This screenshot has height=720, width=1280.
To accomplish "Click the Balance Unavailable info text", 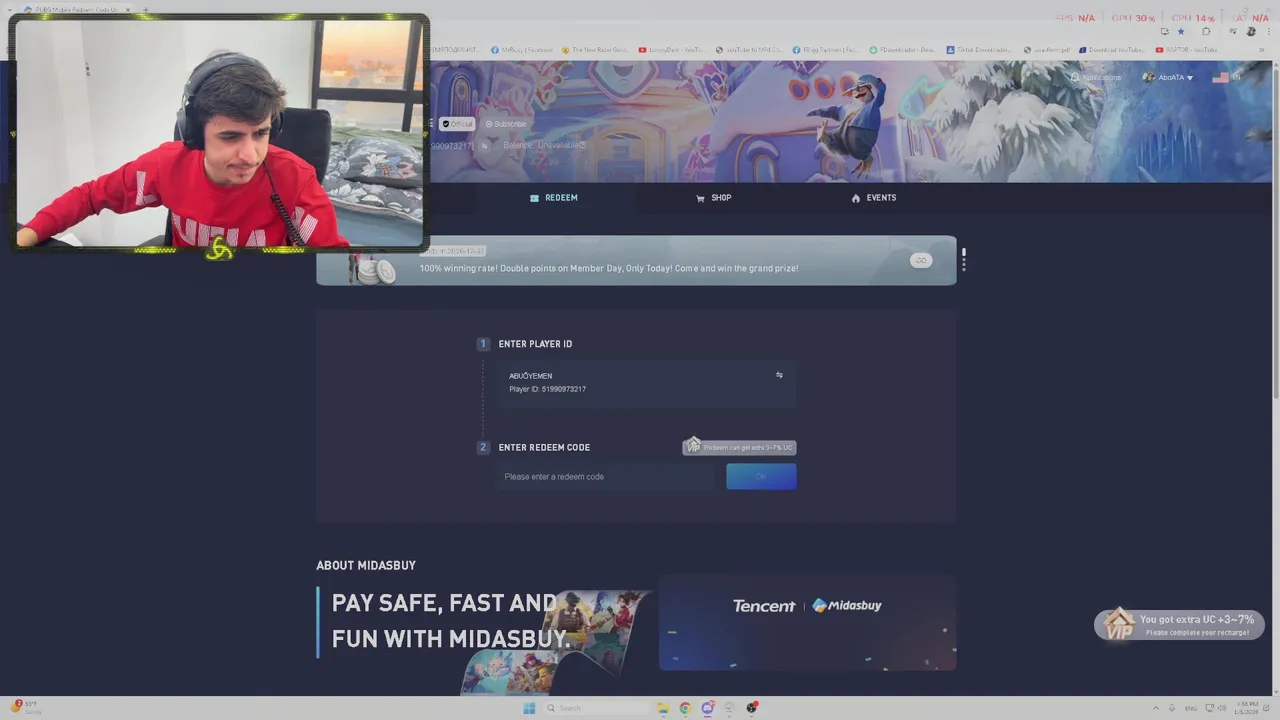I will tap(545, 146).
